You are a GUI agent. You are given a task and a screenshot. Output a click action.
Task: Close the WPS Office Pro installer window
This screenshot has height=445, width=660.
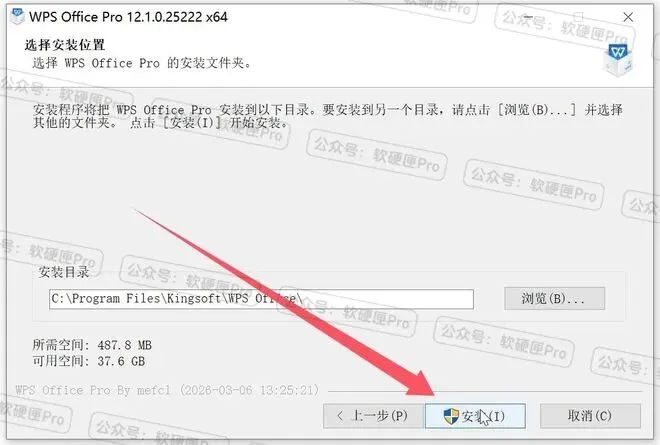coord(628,17)
